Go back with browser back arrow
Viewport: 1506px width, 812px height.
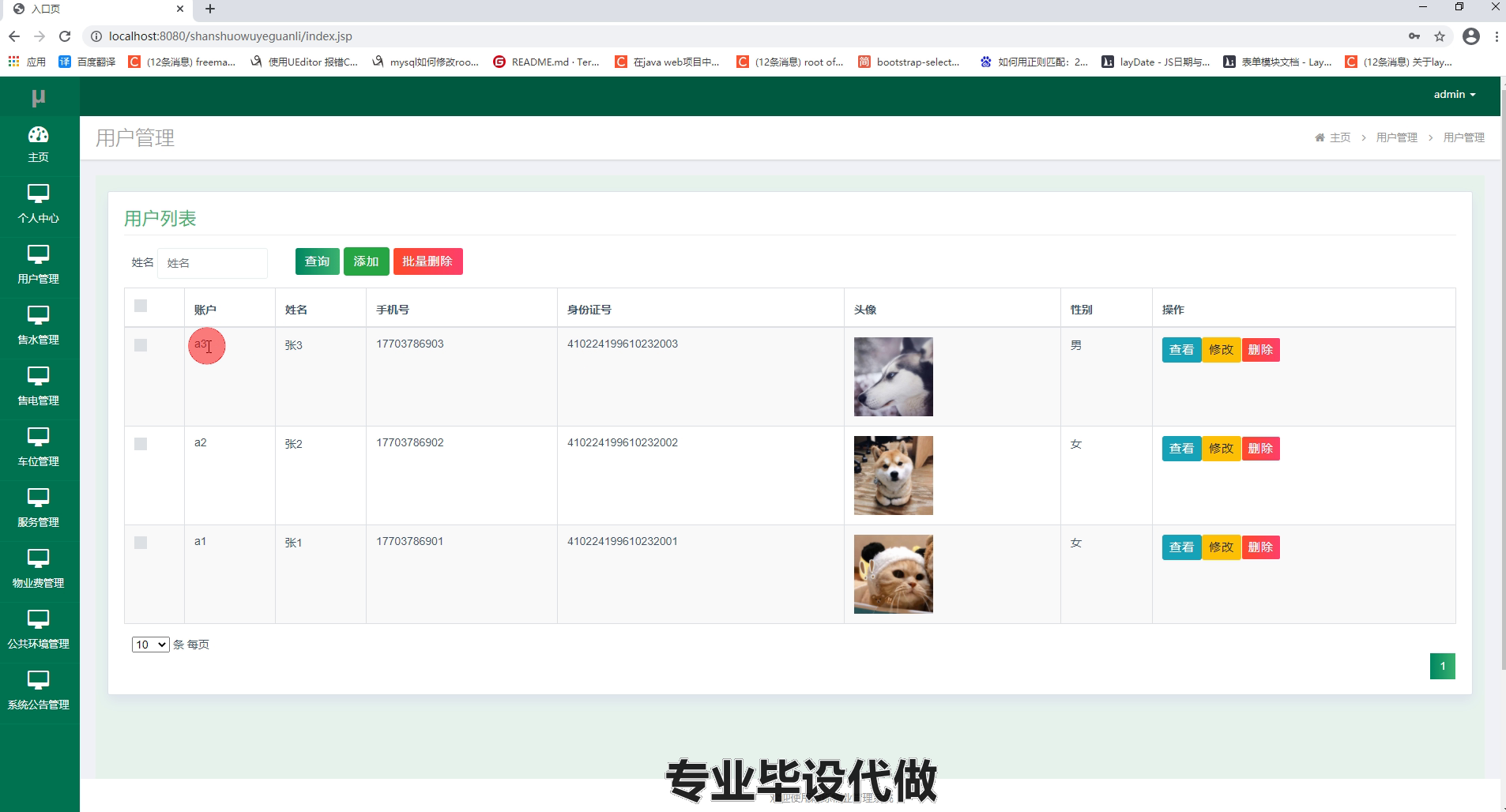tap(14, 36)
